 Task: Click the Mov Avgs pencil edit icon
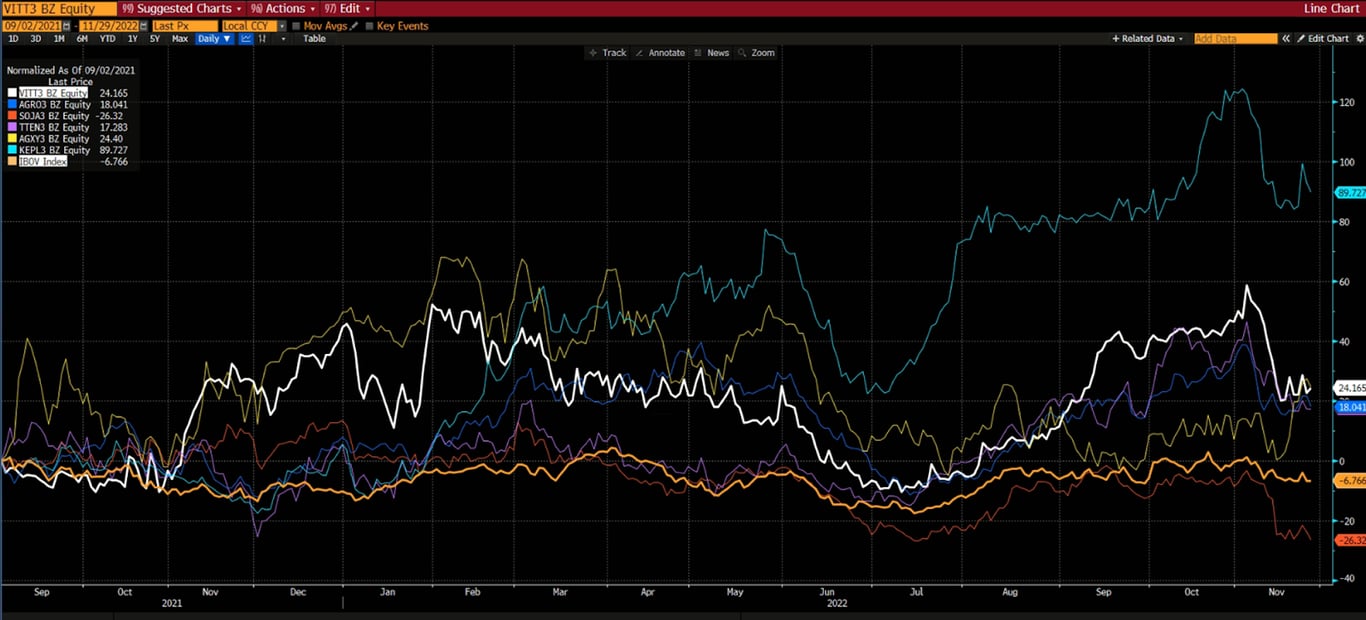[x=354, y=26]
